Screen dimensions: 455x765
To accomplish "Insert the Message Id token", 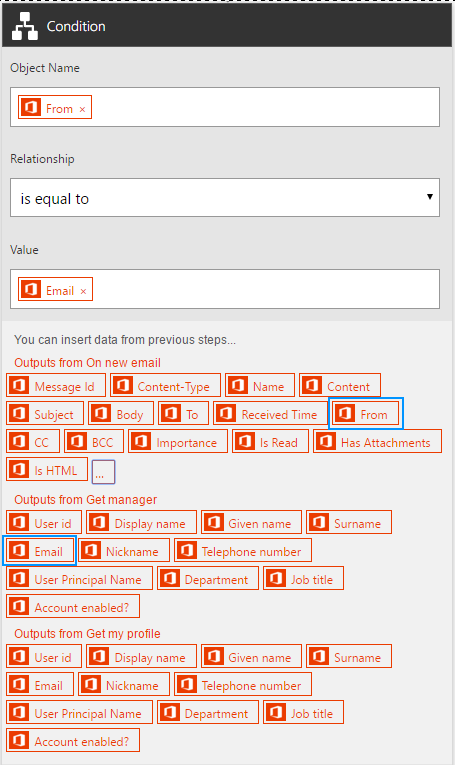I will coord(56,386).
